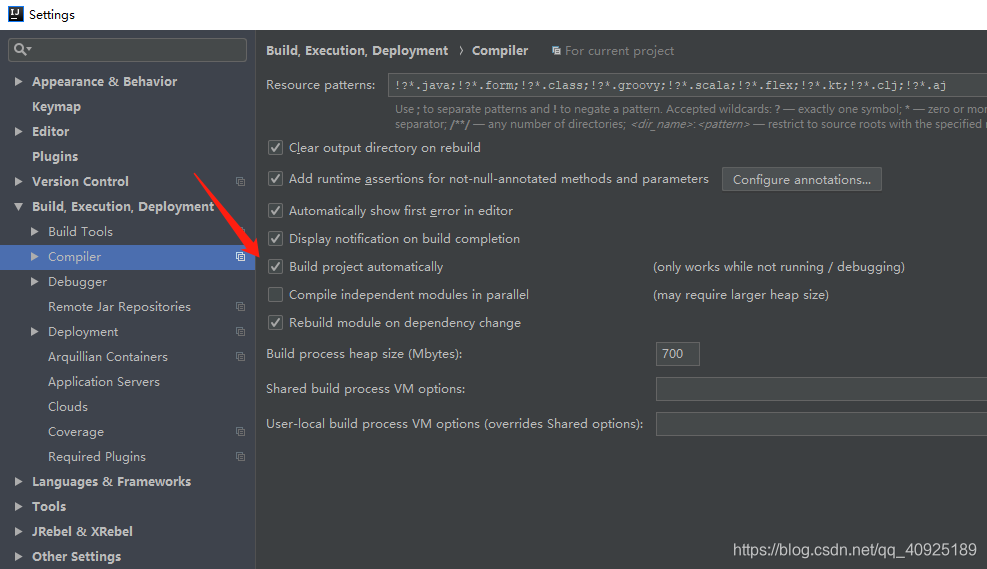Click project-level icon next to Version Control
This screenshot has height=569, width=987.
coord(240,181)
